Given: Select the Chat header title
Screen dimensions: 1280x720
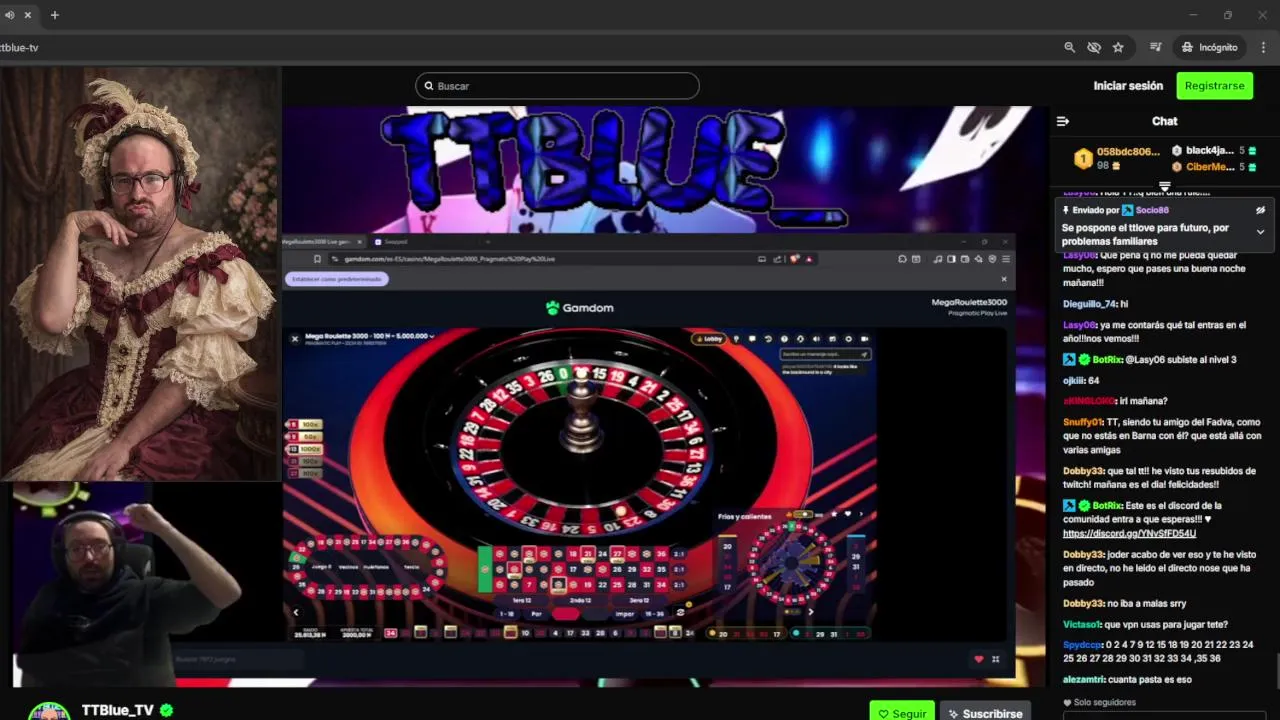Looking at the screenshot, I should (1165, 121).
